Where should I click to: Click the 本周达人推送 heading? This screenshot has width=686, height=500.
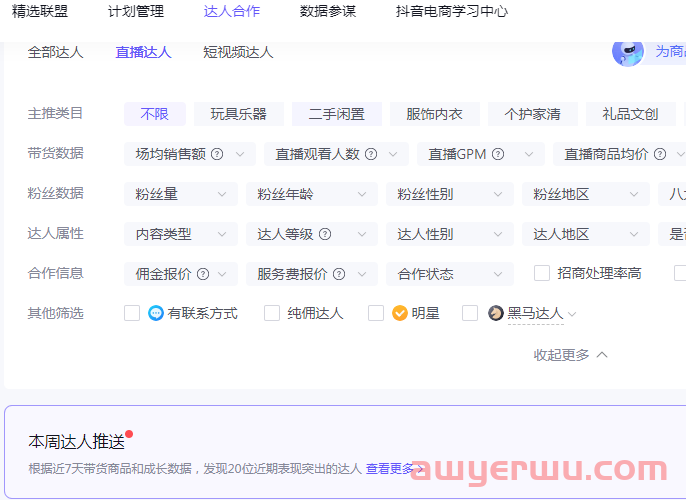77,442
